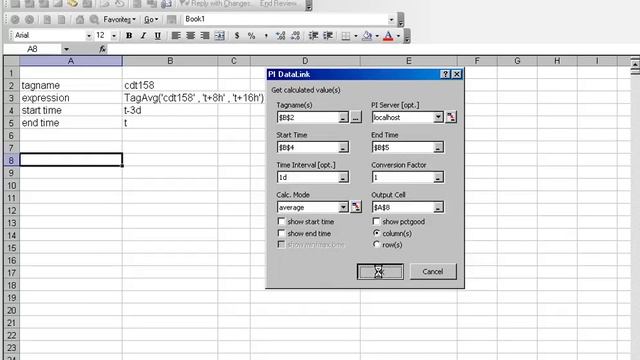Click Search the Web icon
This screenshot has width=640, height=360.
coord(94,19)
